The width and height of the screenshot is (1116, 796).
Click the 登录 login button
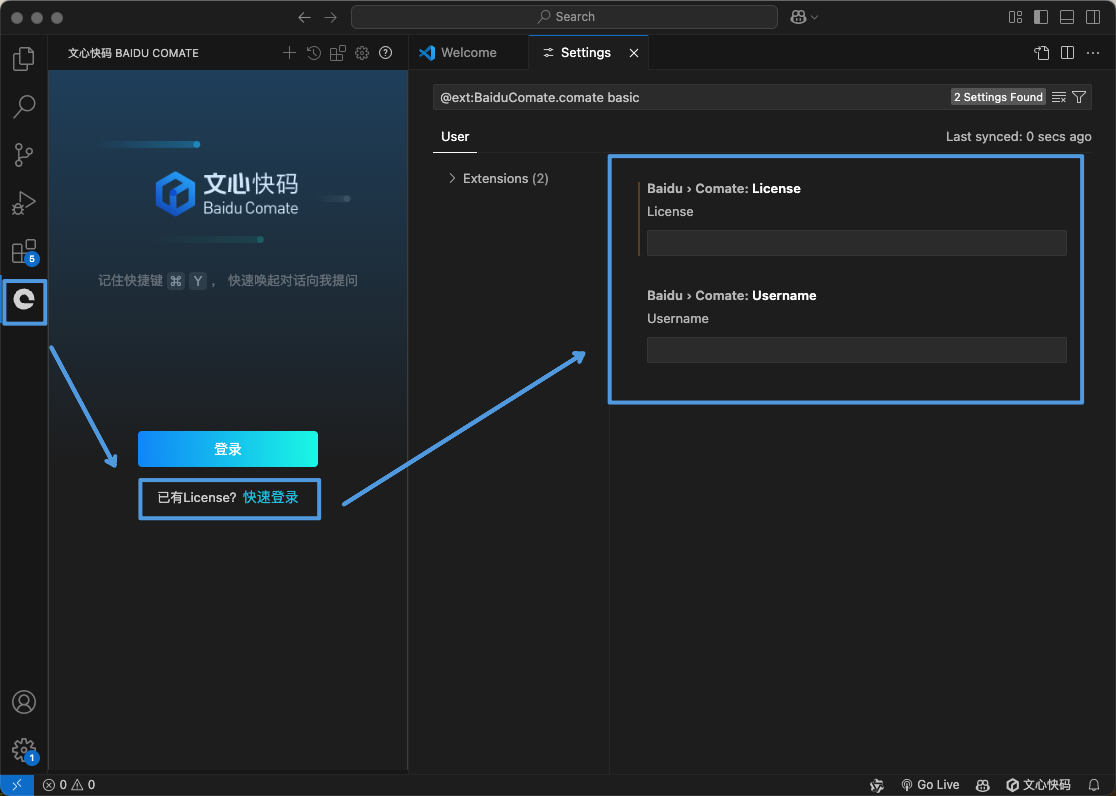pyautogui.click(x=228, y=449)
